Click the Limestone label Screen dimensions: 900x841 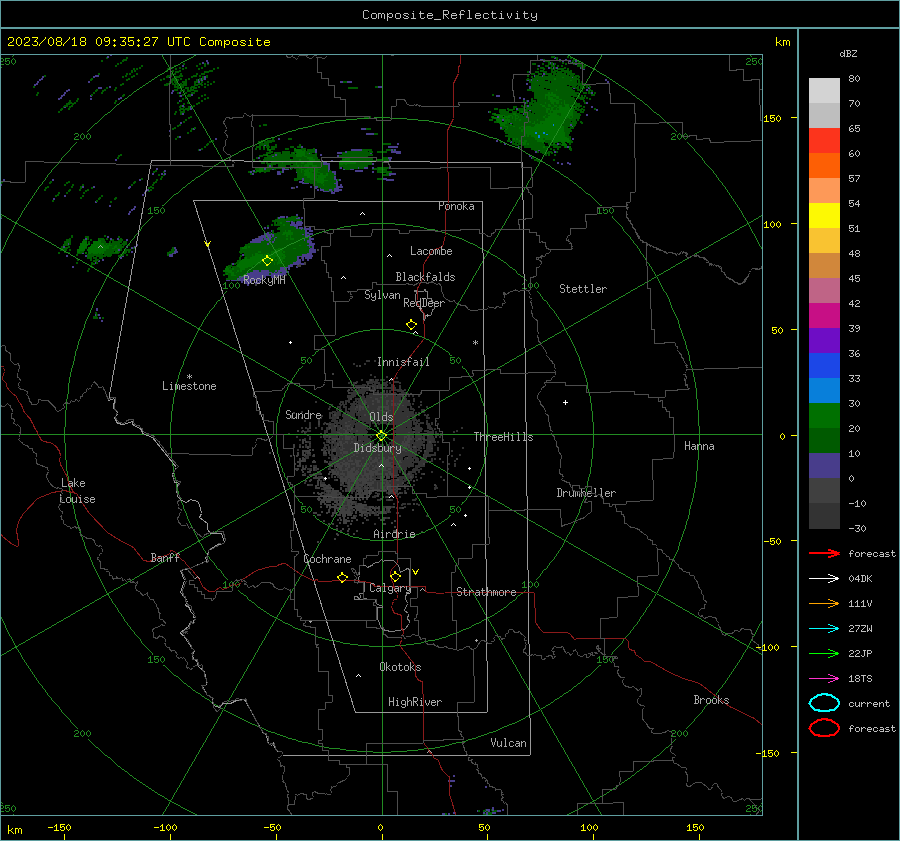point(189,386)
